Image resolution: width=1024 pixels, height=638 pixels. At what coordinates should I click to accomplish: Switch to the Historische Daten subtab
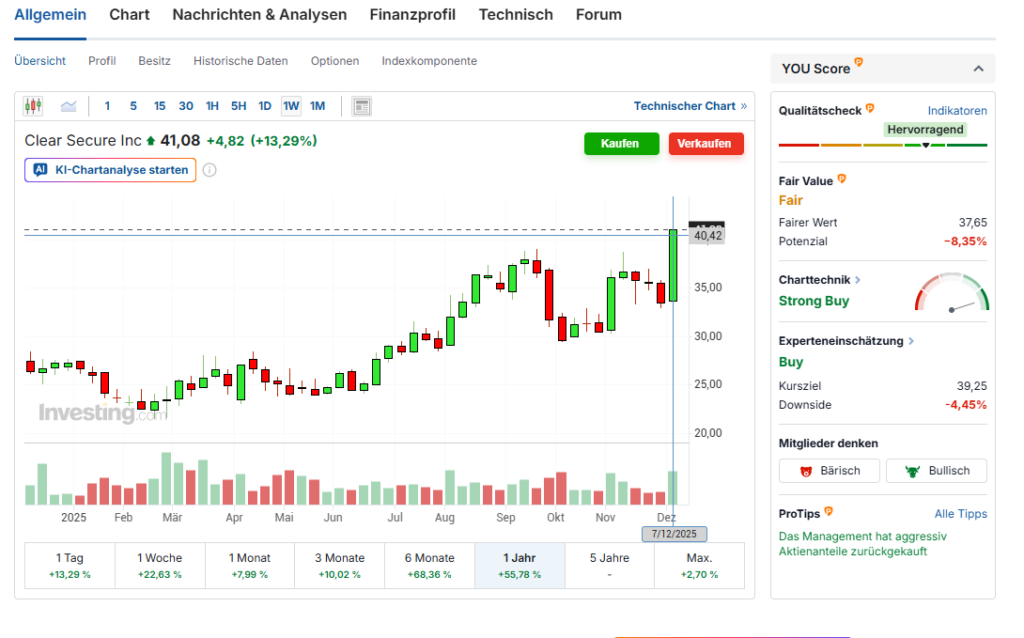[x=240, y=61]
